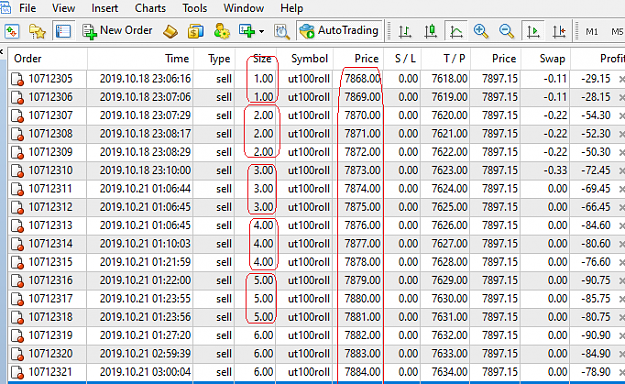625x384 pixels.
Task: Click the user with gear icon
Action: [221, 31]
